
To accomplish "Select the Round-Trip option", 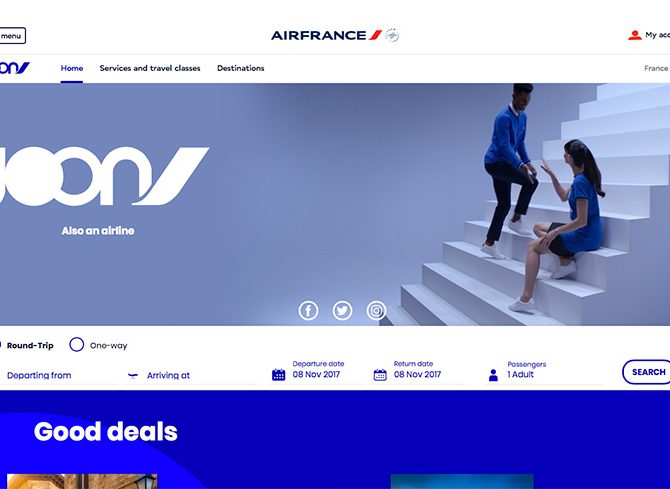I will [30, 345].
